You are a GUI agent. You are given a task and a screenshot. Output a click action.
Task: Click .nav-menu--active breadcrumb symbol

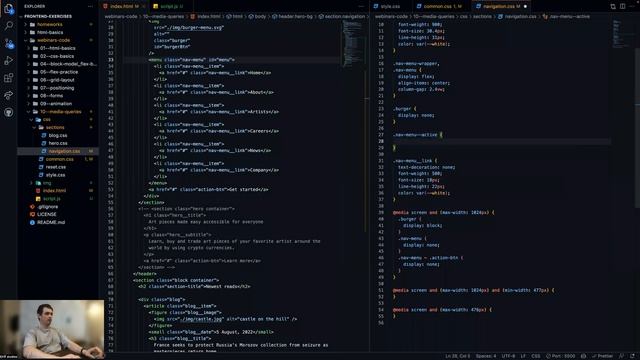click(569, 17)
